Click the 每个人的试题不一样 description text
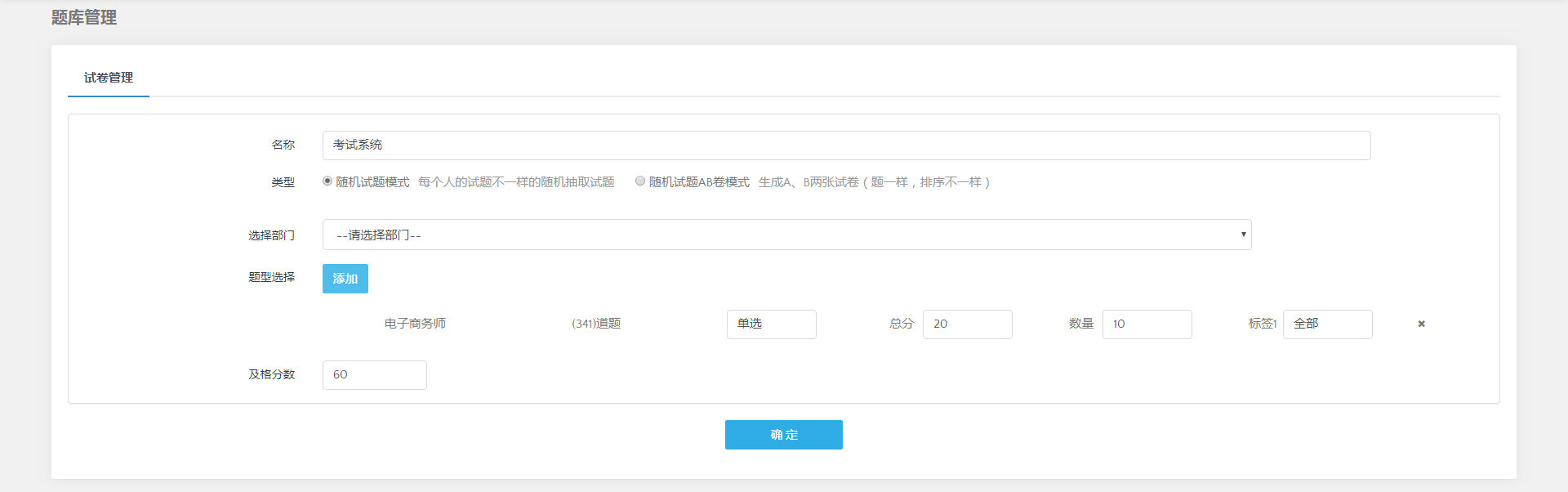 (516, 182)
